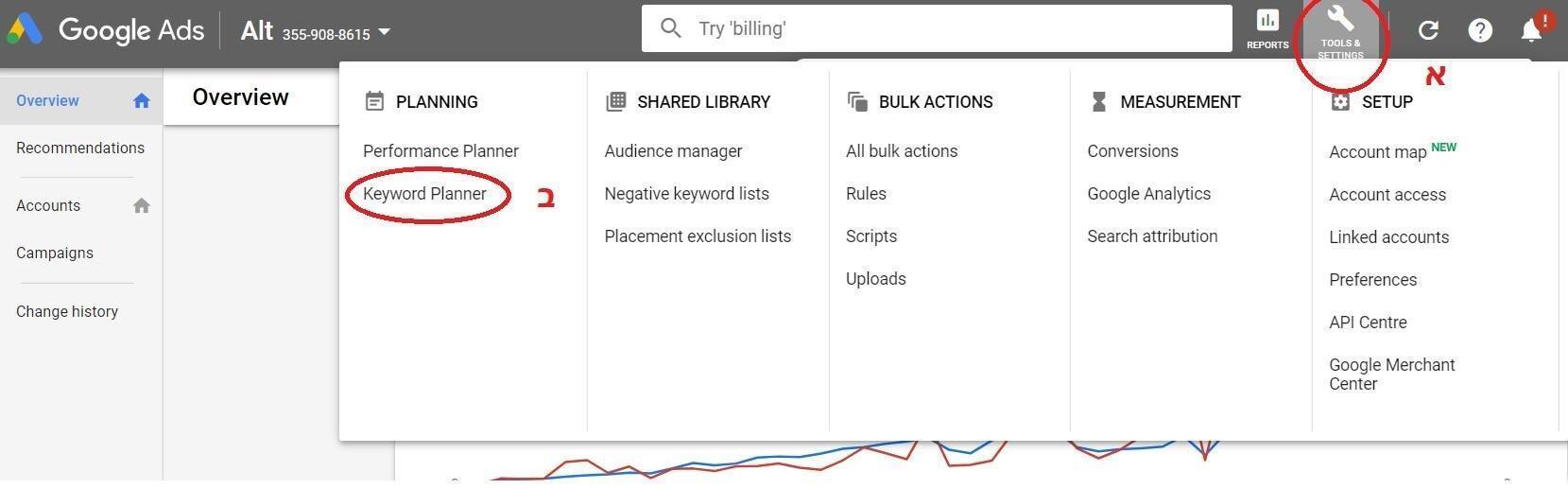The image size is (1568, 489).
Task: Open Keyword Planner
Action: pyautogui.click(x=424, y=194)
